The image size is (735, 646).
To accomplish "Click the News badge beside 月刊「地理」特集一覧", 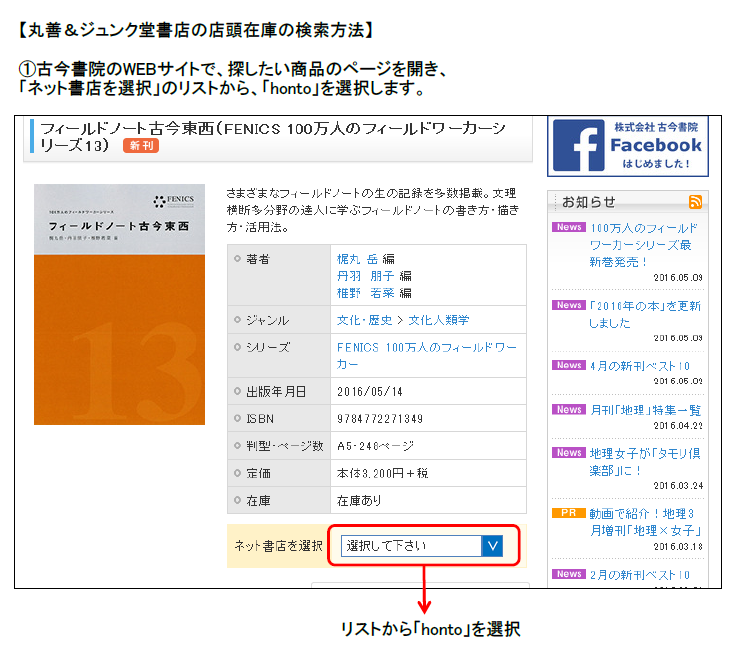I will (x=568, y=409).
